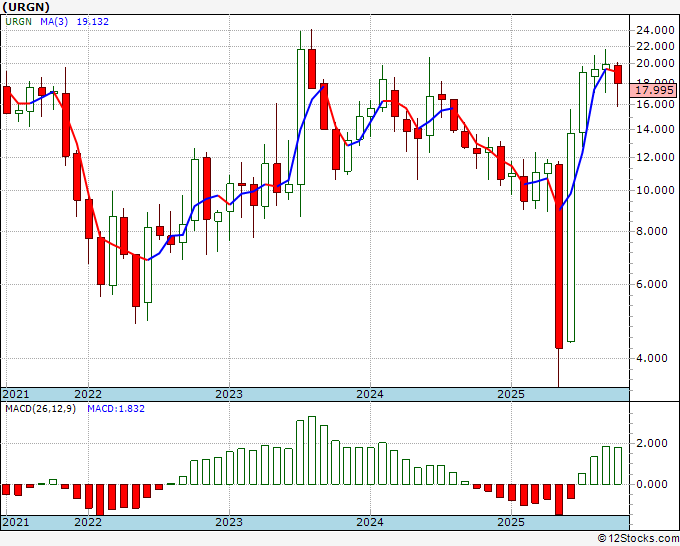Click the 22.000 price axis label
This screenshot has width=680, height=546.
655,46
